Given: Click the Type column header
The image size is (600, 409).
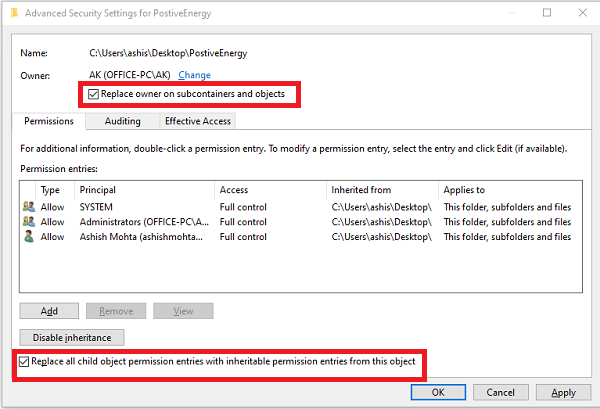Looking at the screenshot, I should (52, 189).
